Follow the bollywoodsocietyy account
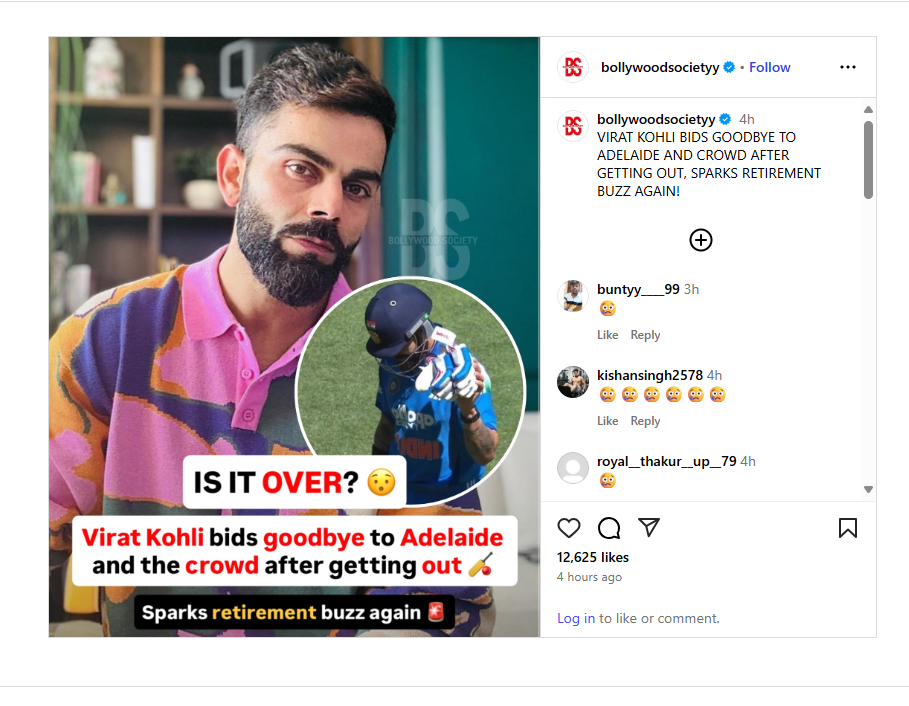 point(769,67)
